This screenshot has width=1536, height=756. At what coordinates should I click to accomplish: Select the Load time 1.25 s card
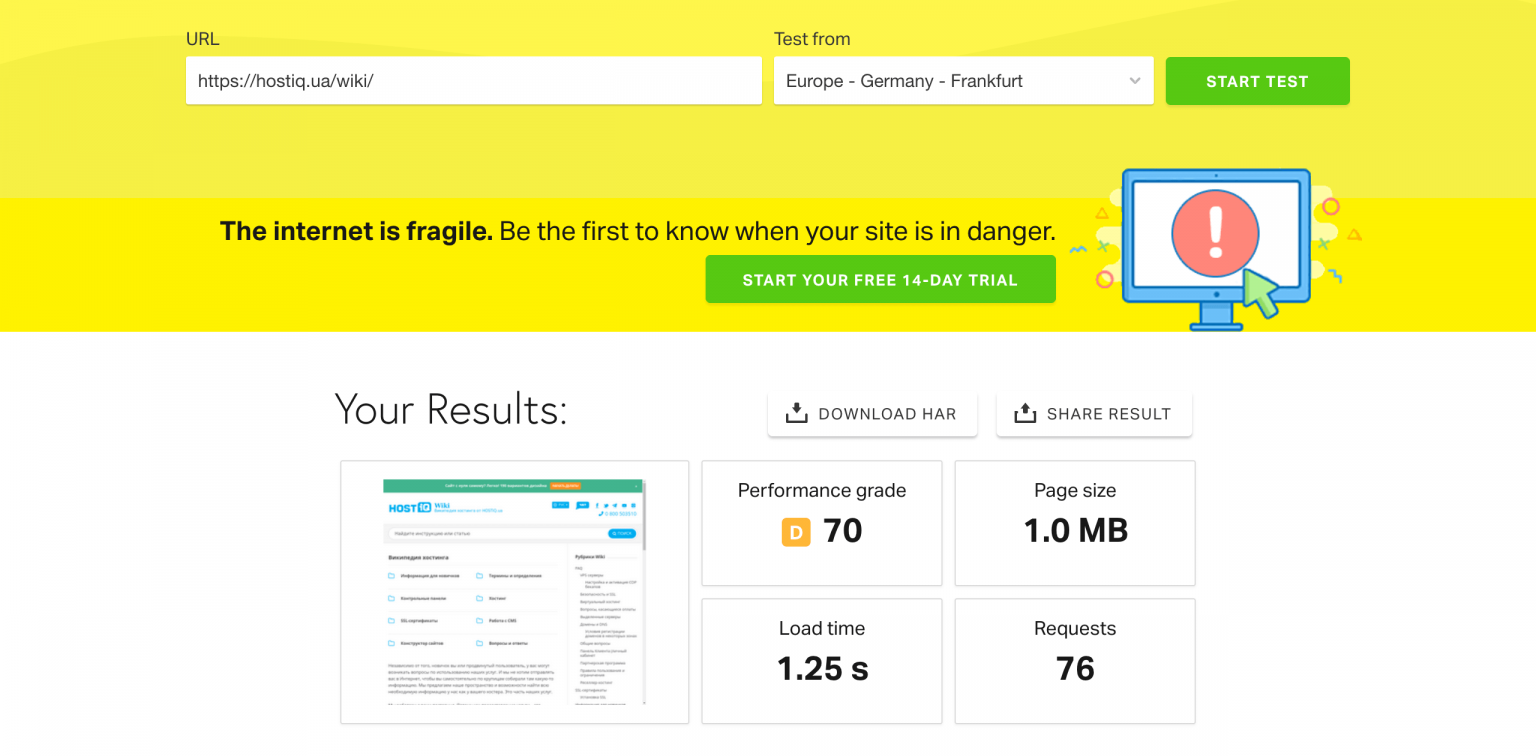821,661
